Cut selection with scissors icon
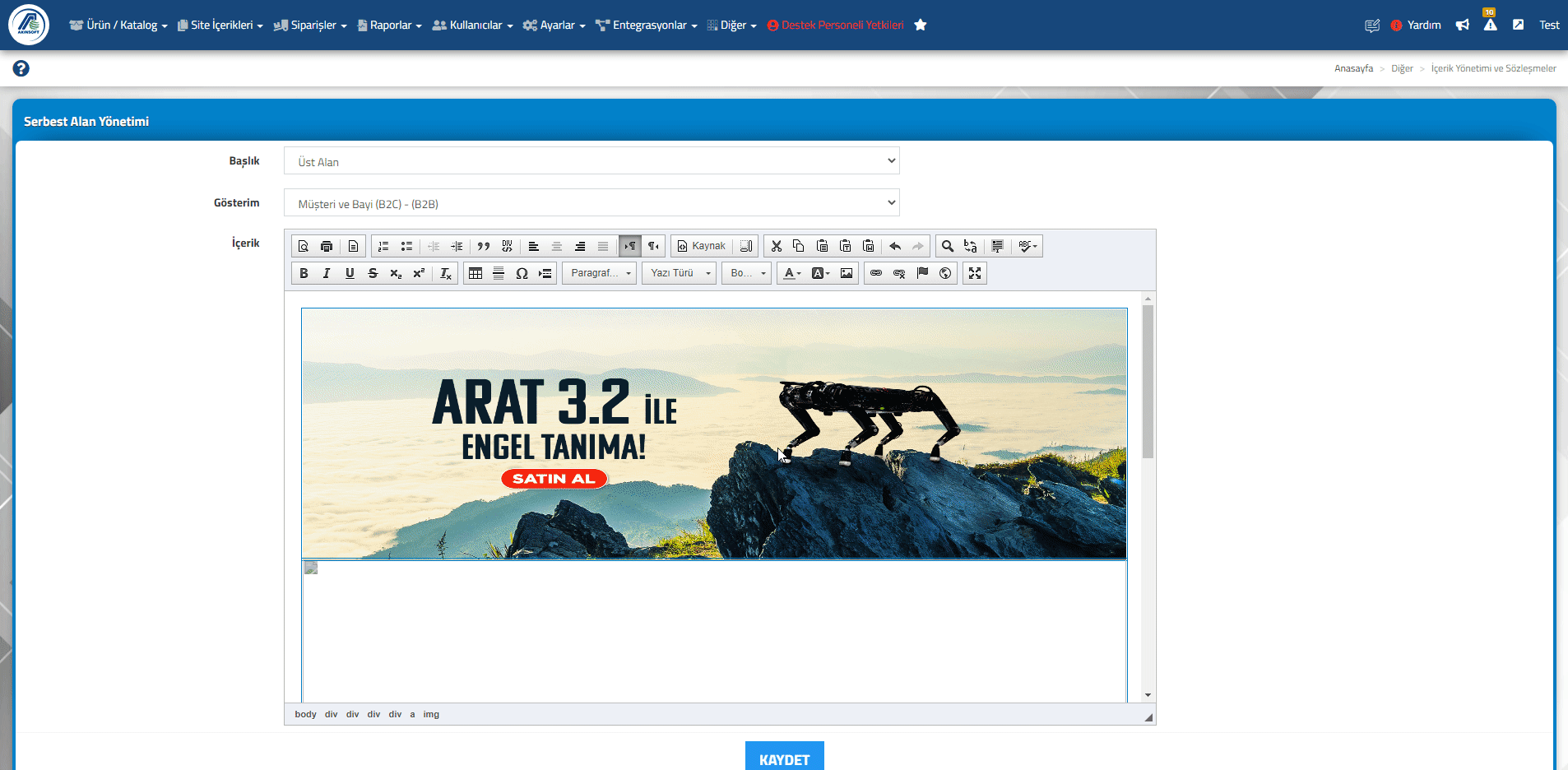 click(x=776, y=246)
